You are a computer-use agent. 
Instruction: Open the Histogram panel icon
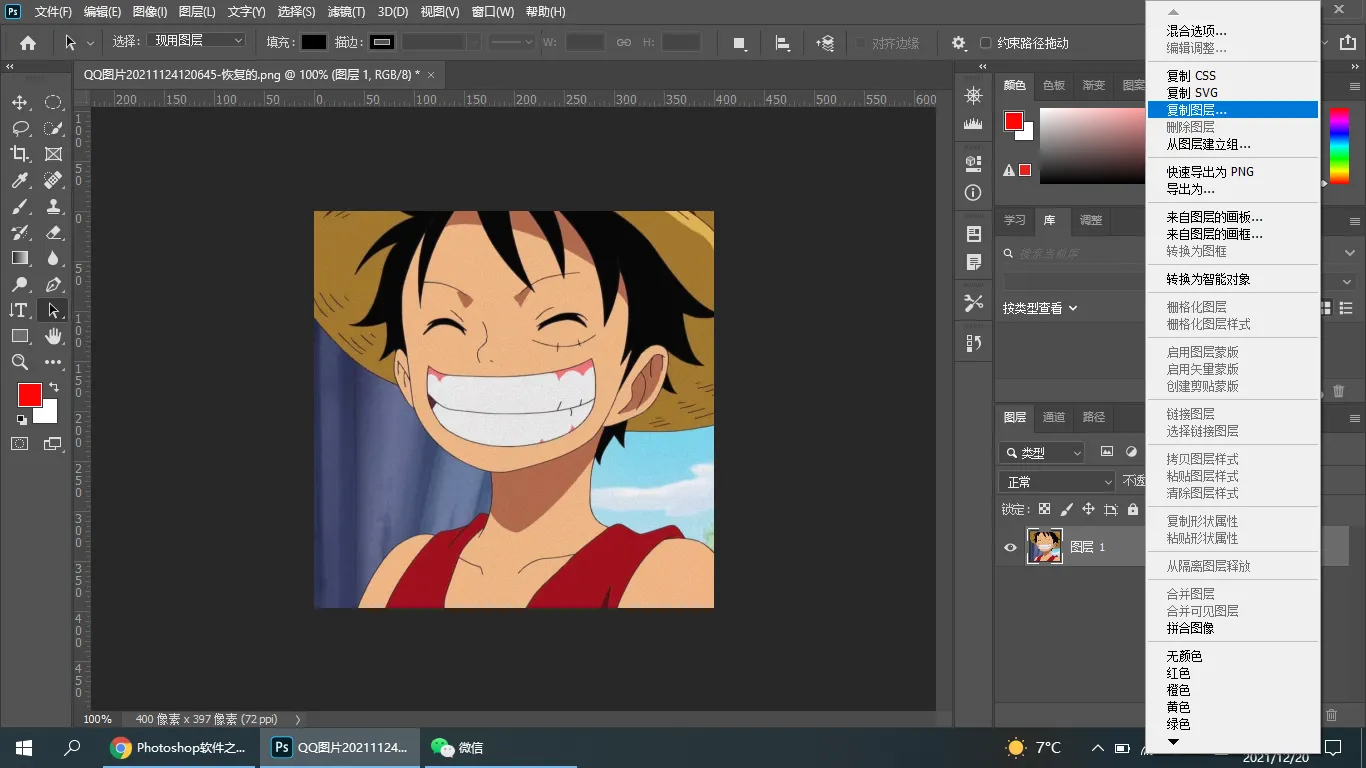click(x=973, y=123)
